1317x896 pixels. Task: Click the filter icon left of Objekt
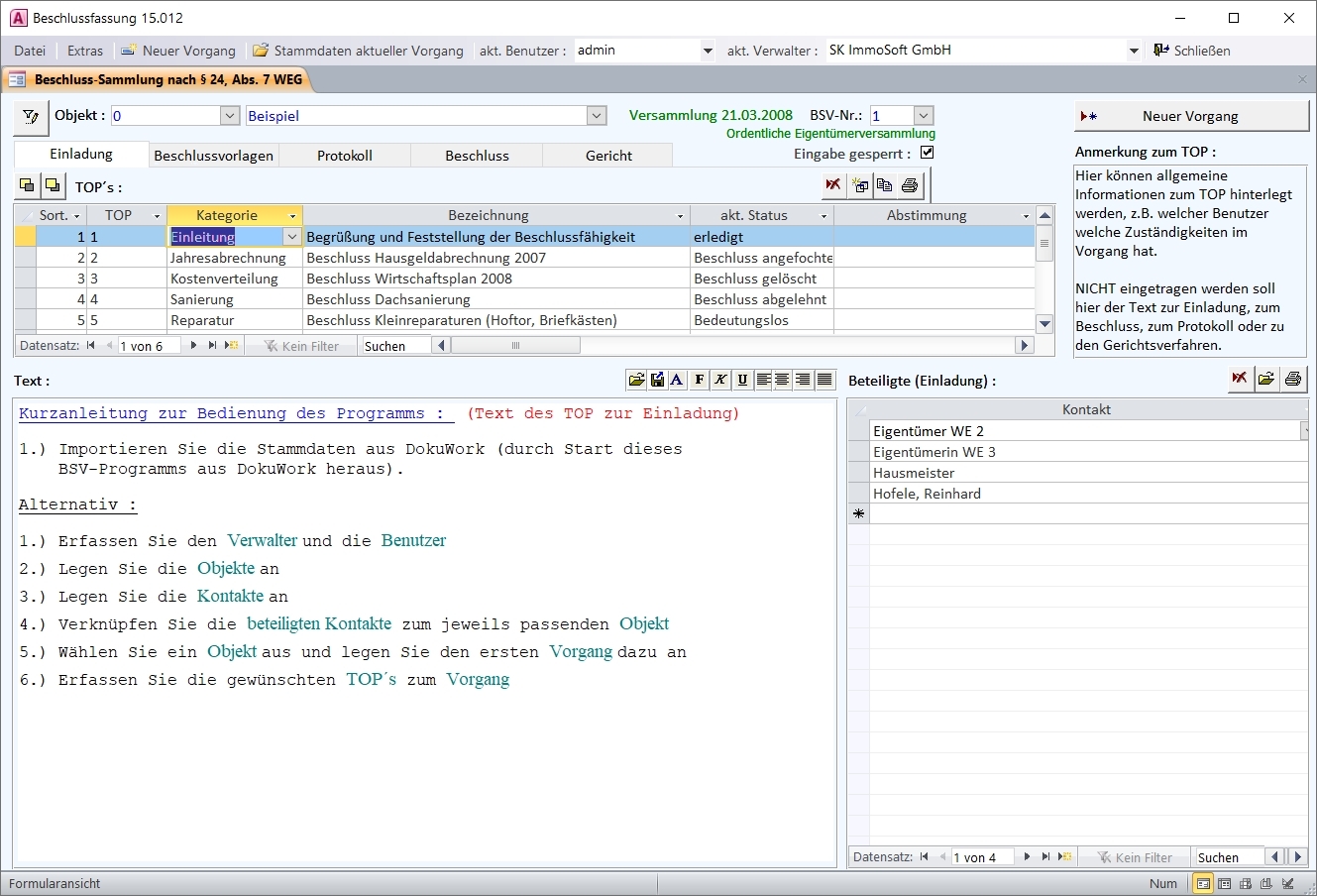click(31, 117)
